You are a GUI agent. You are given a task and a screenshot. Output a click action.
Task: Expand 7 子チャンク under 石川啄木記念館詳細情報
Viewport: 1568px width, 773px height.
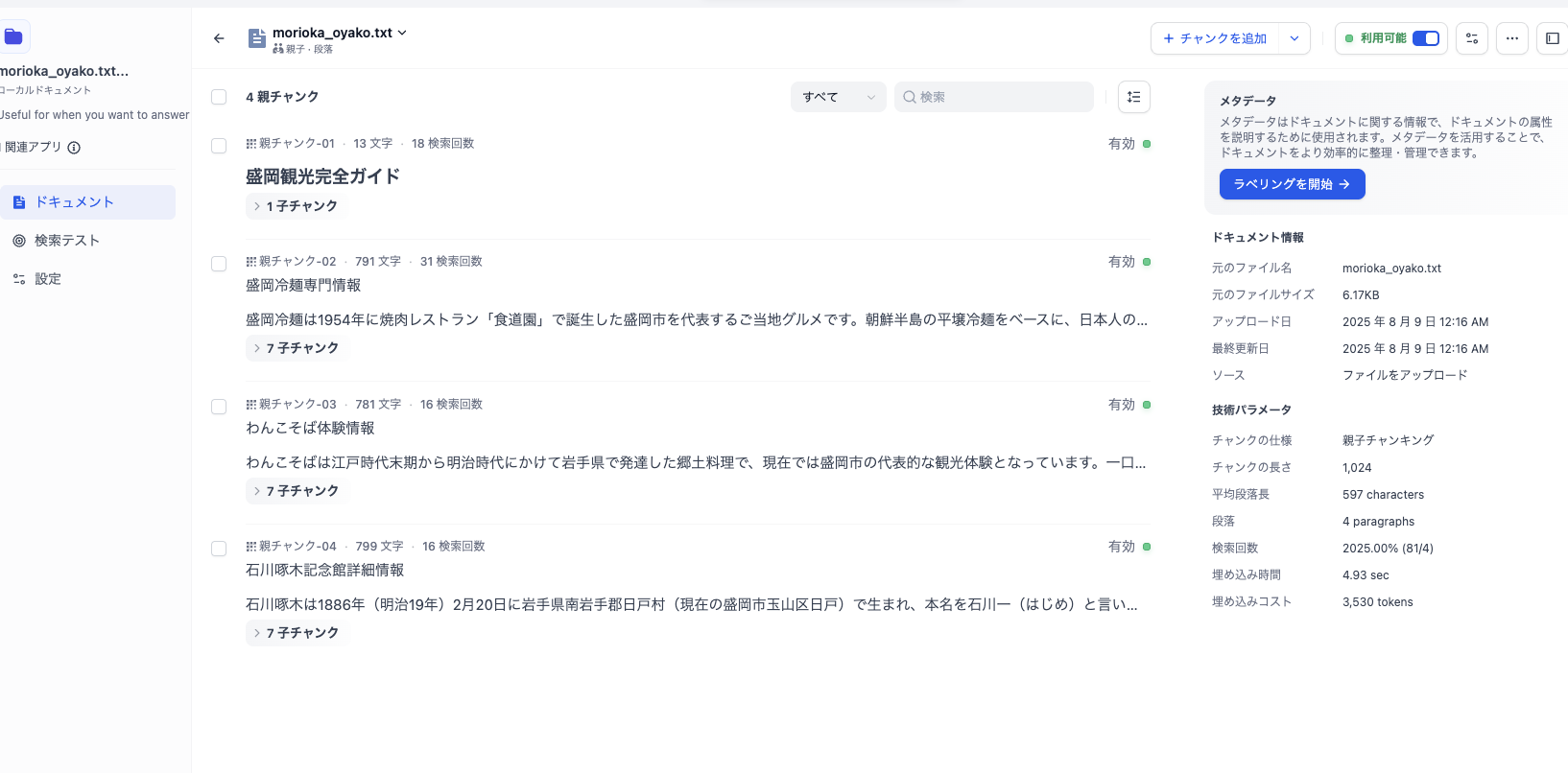297,633
